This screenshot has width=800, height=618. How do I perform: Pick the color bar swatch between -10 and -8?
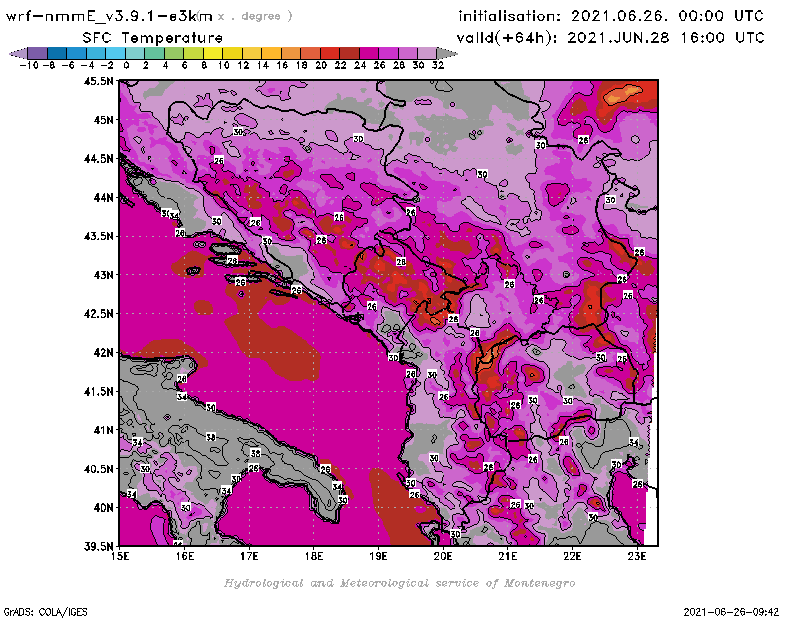tap(38, 53)
